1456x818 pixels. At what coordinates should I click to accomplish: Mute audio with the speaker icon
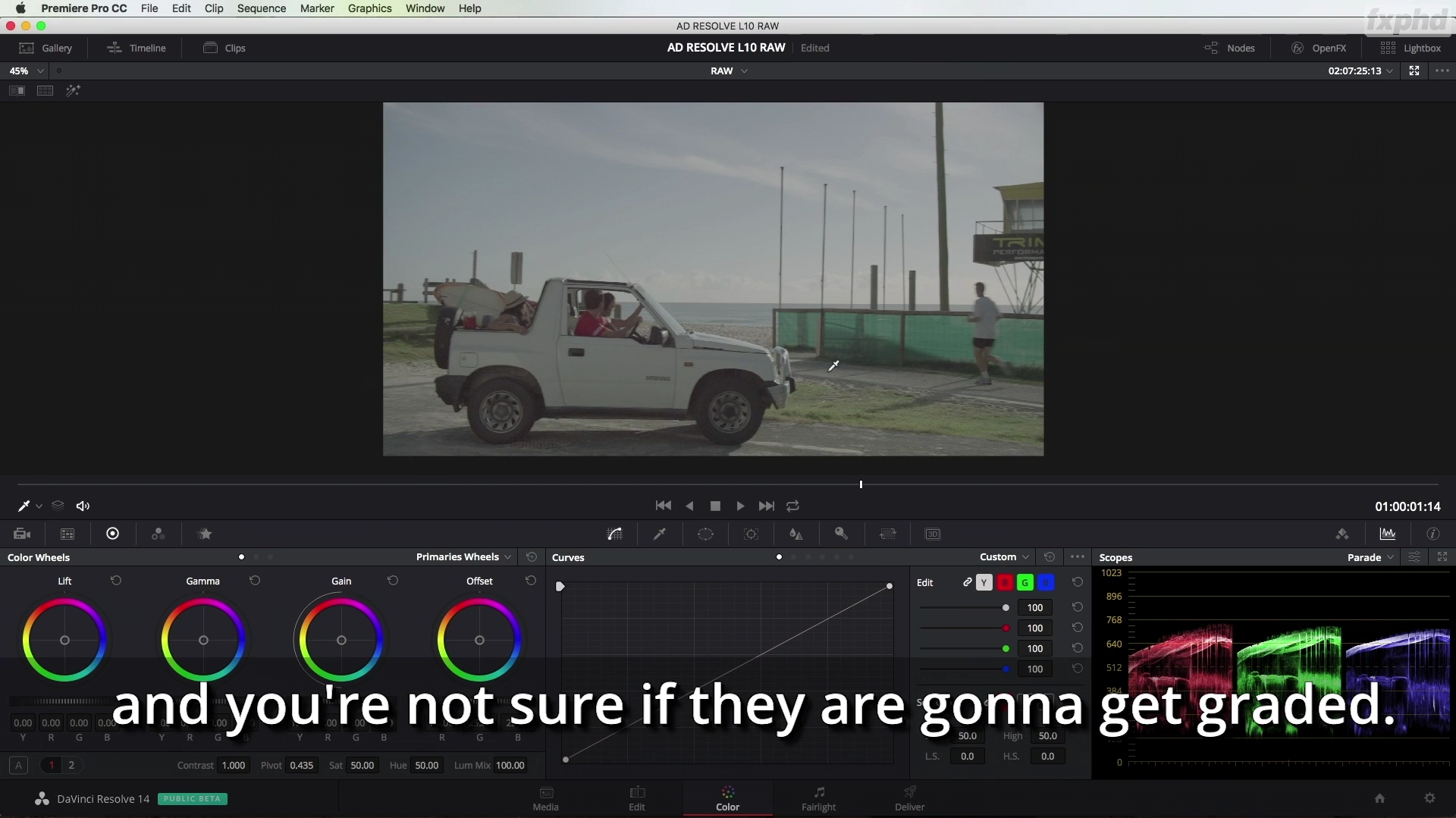tap(83, 506)
